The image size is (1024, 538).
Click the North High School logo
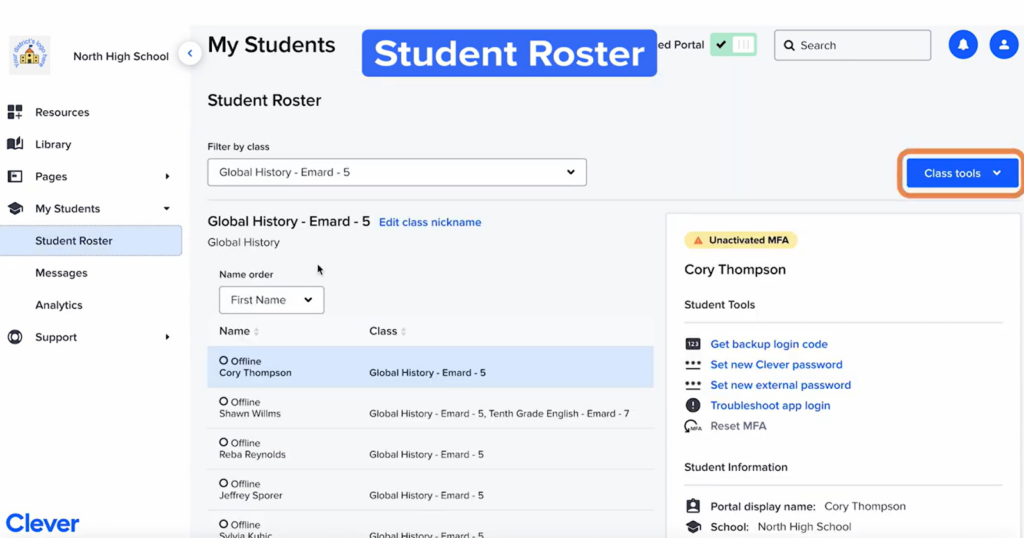pos(30,55)
